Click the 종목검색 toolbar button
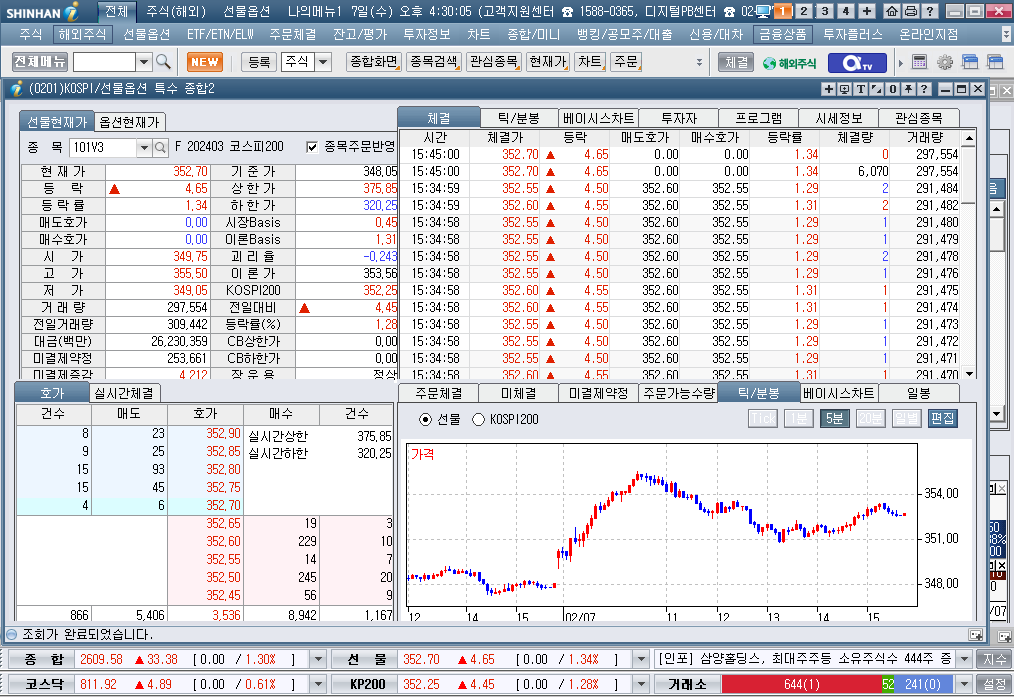 434,62
